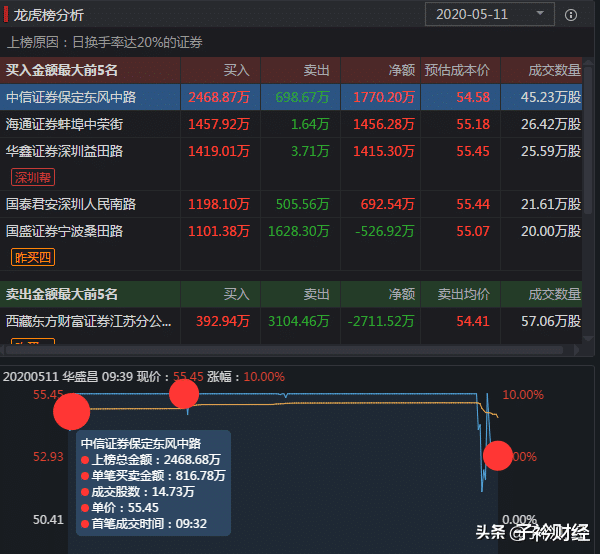This screenshot has height=554, width=600.
Task: Click net amount -526.92万
Action: click(x=385, y=231)
